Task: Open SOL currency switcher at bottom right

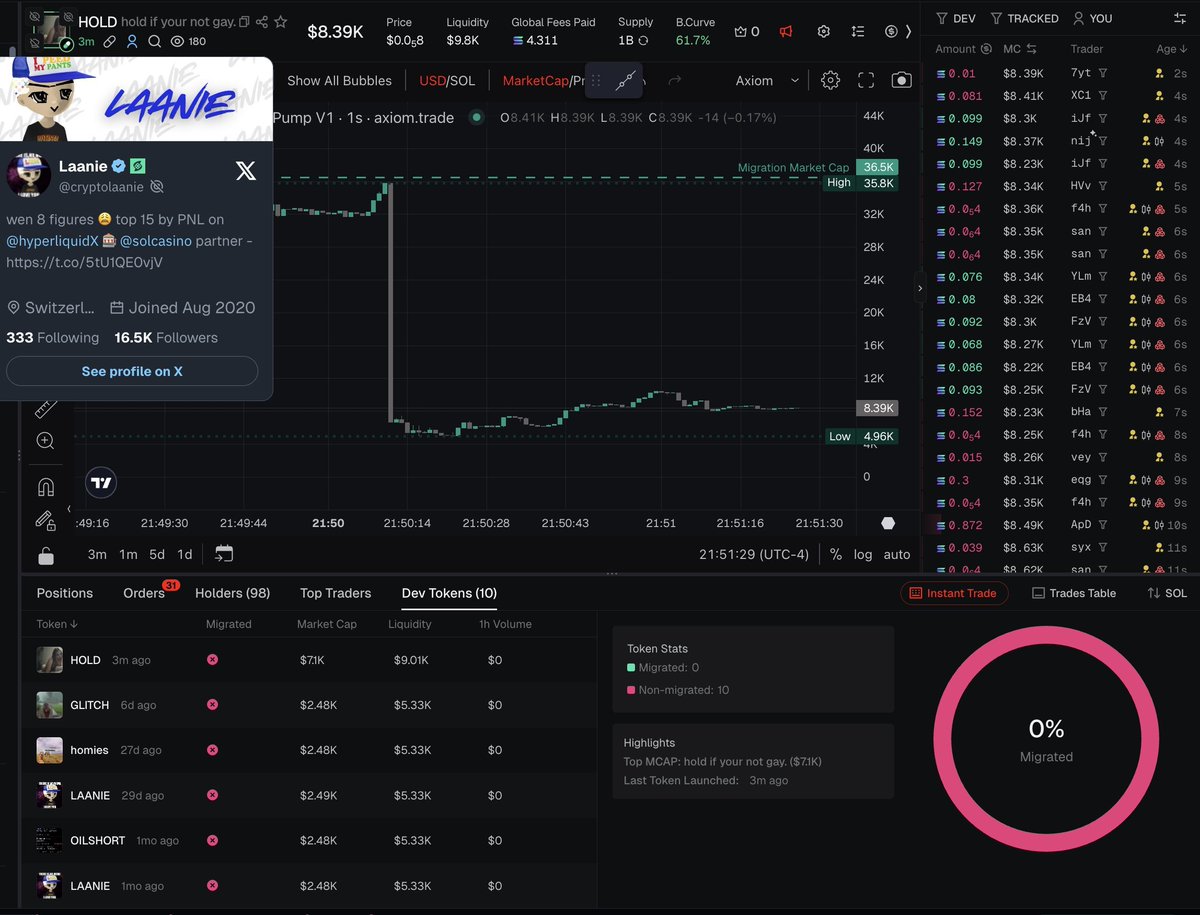Action: pos(1167,593)
